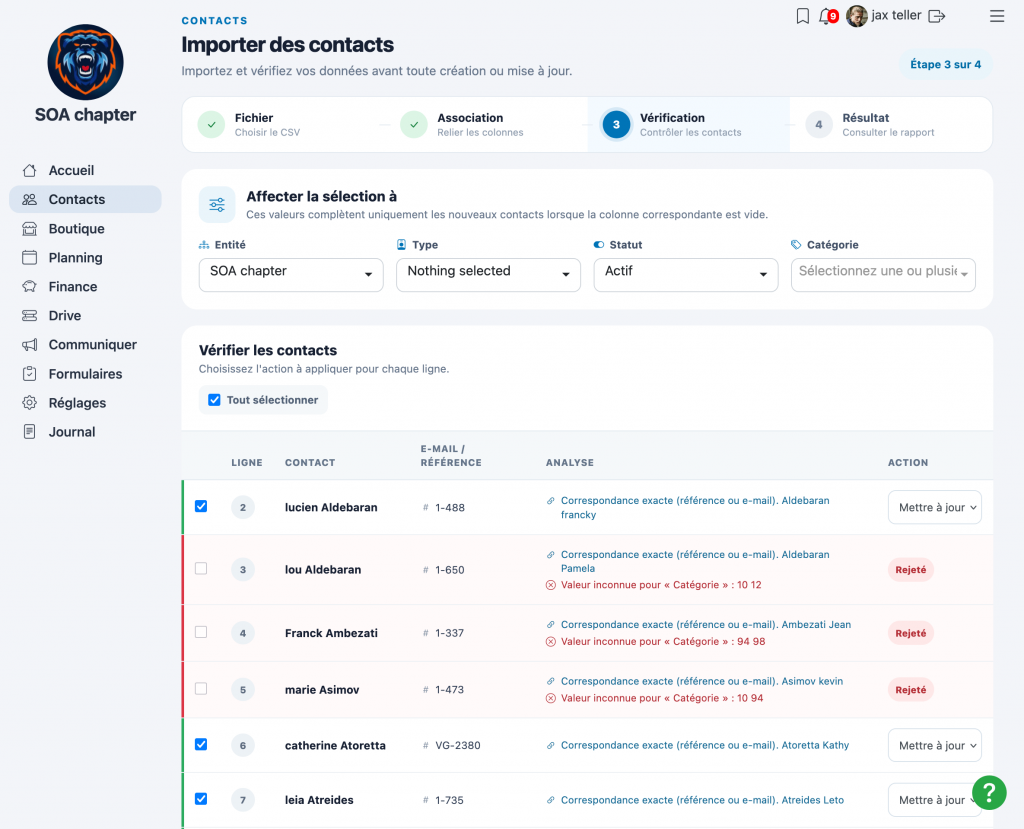This screenshot has height=829, width=1024.
Task: Click the logout icon beside jax teller
Action: [936, 16]
